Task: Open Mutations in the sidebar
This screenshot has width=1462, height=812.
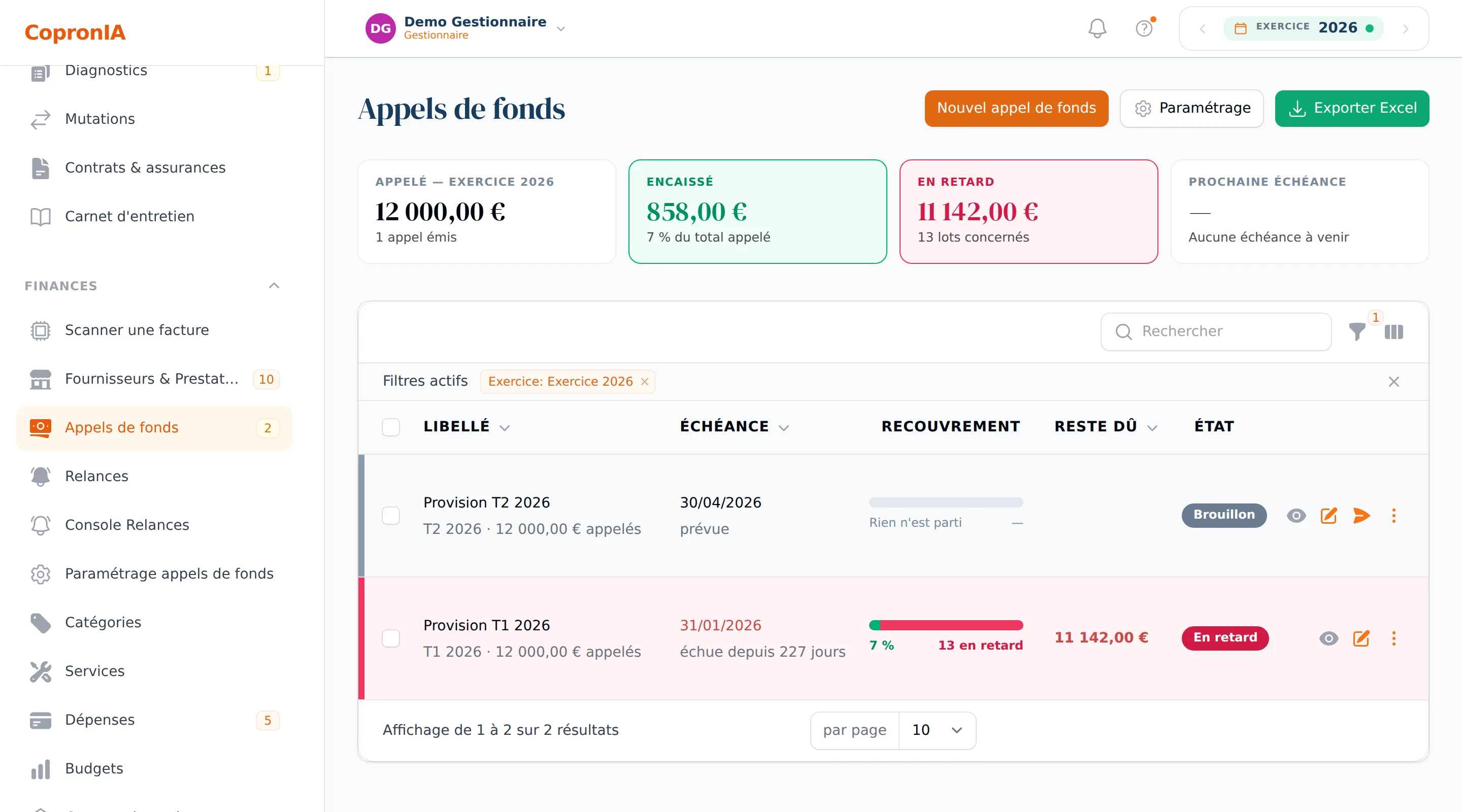Action: pyautogui.click(x=154, y=119)
